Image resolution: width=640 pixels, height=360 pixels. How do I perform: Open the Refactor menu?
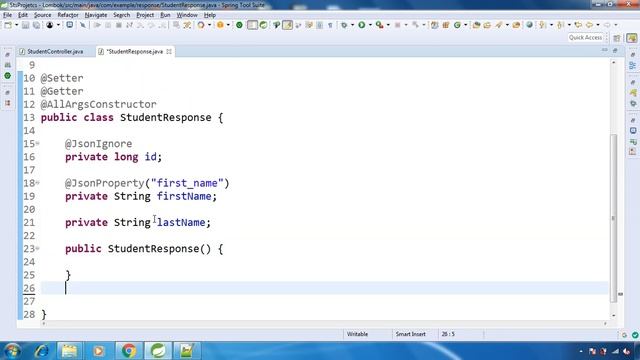68,15
